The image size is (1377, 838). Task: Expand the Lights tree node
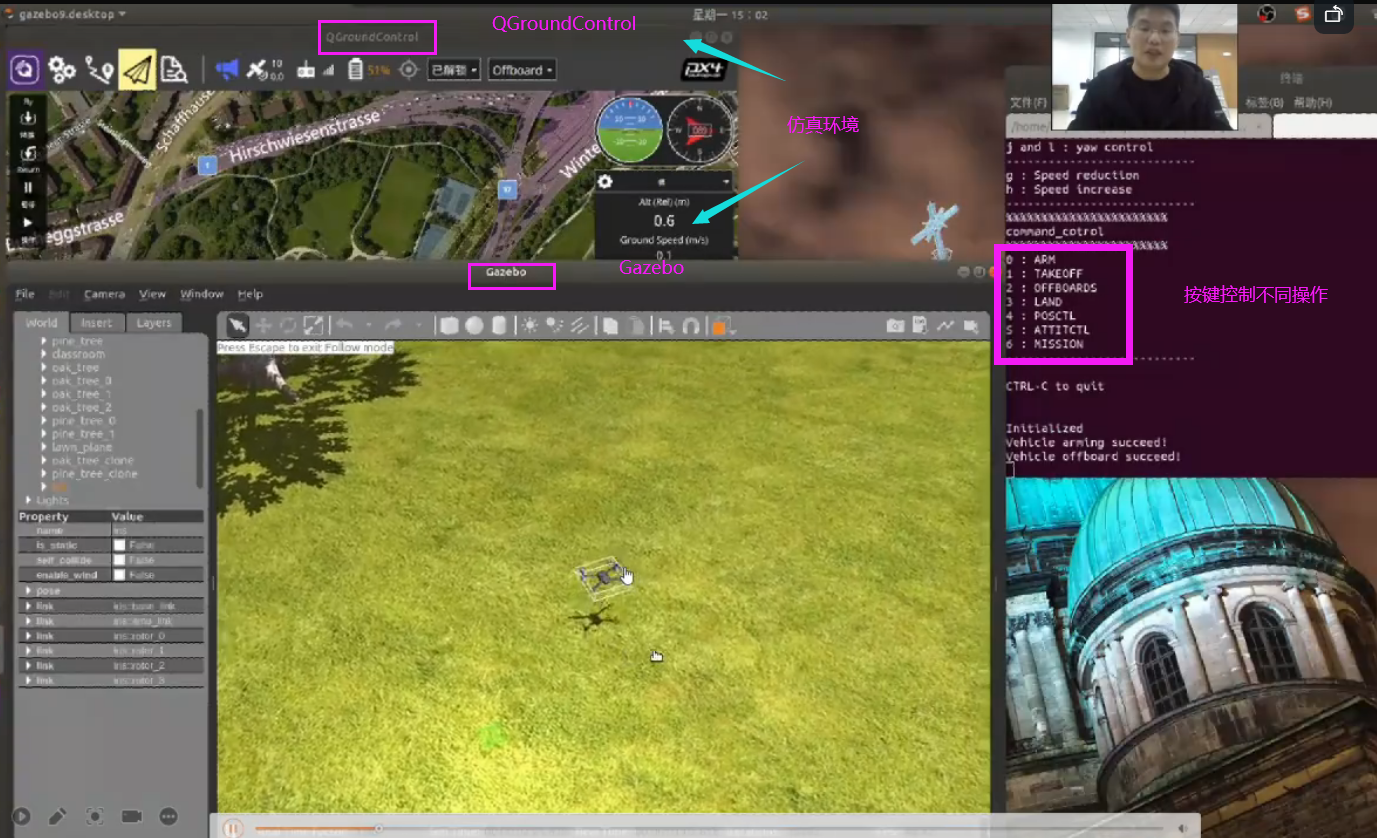(28, 500)
